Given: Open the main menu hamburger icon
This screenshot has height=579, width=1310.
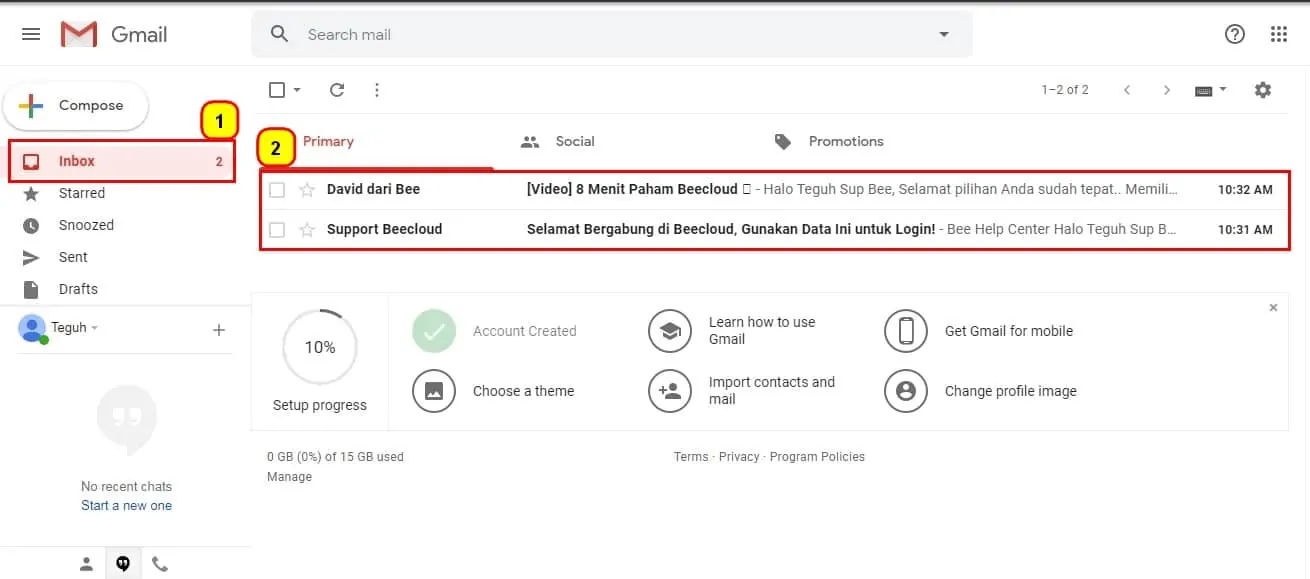Looking at the screenshot, I should coord(31,34).
